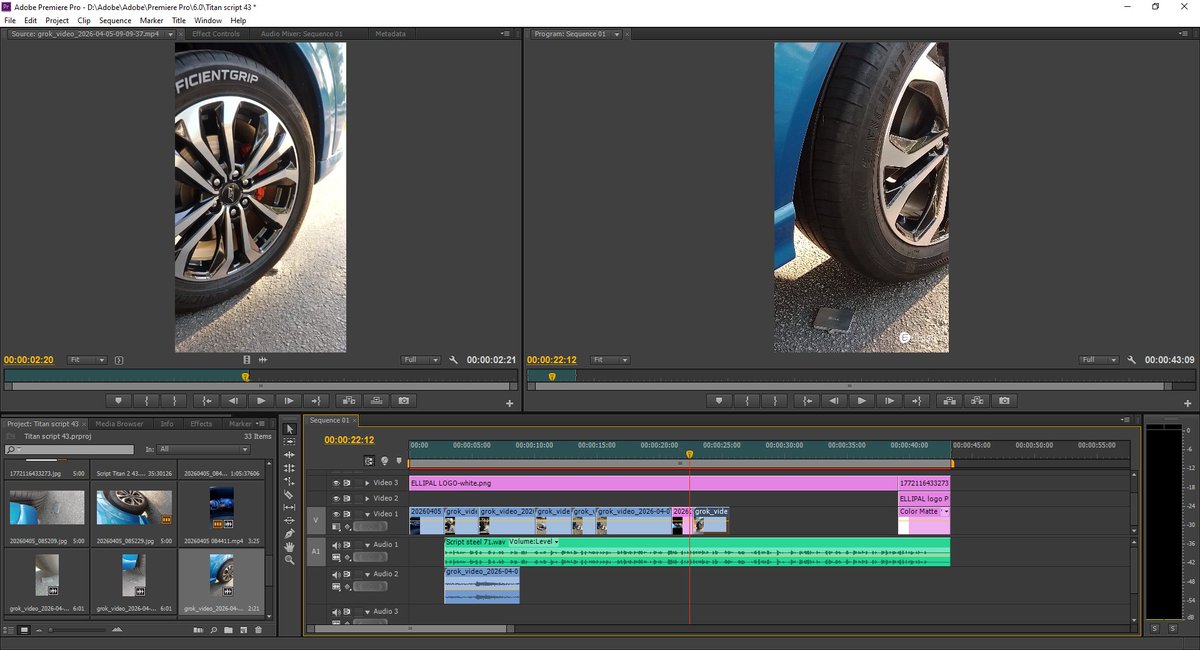Click Find icon in Project panel

(x=213, y=630)
